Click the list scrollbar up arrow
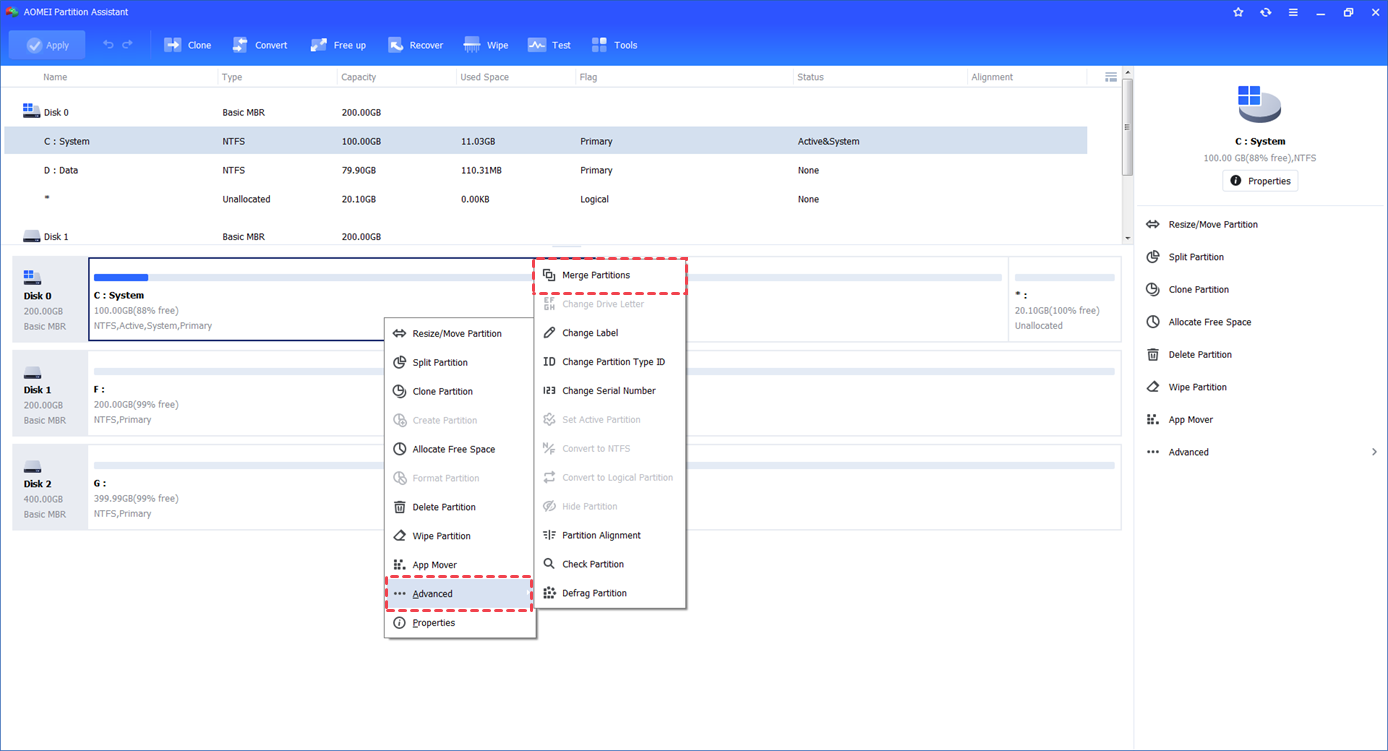The width and height of the screenshot is (1388, 751). pyautogui.click(x=1128, y=72)
